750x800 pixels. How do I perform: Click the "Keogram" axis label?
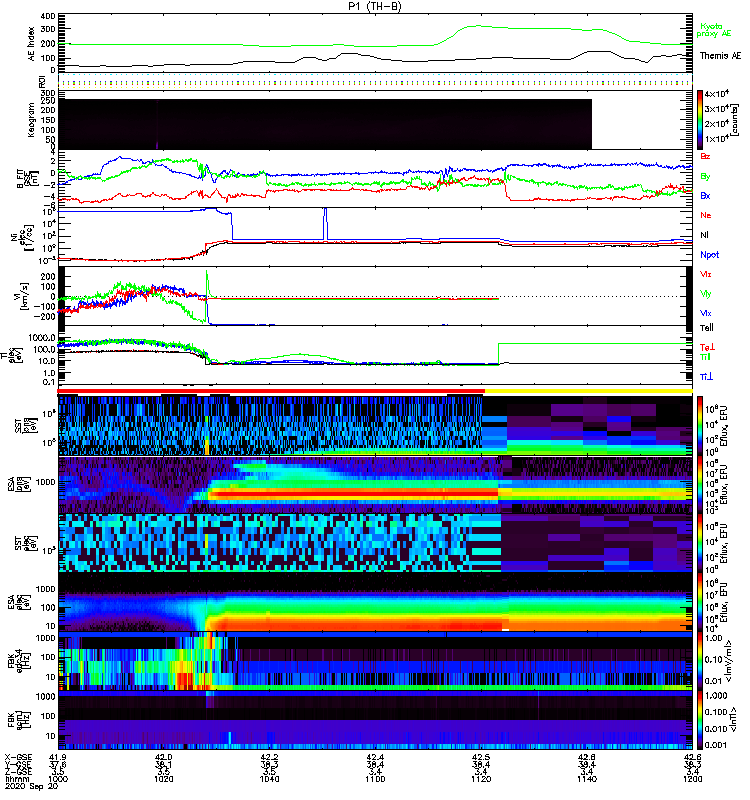tap(31, 120)
